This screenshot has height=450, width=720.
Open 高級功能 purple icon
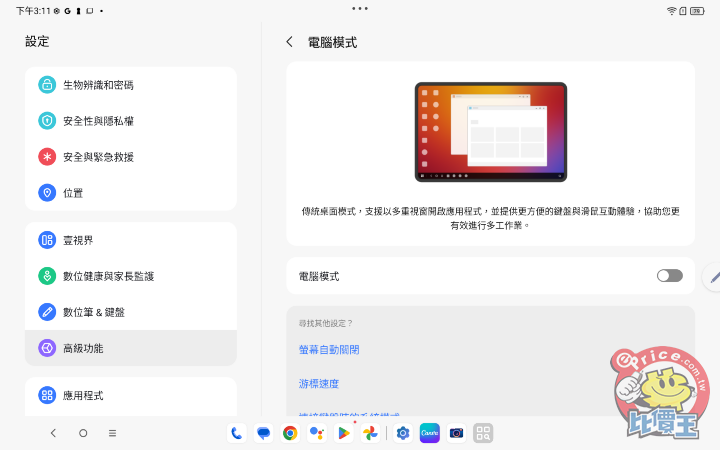[x=47, y=348]
